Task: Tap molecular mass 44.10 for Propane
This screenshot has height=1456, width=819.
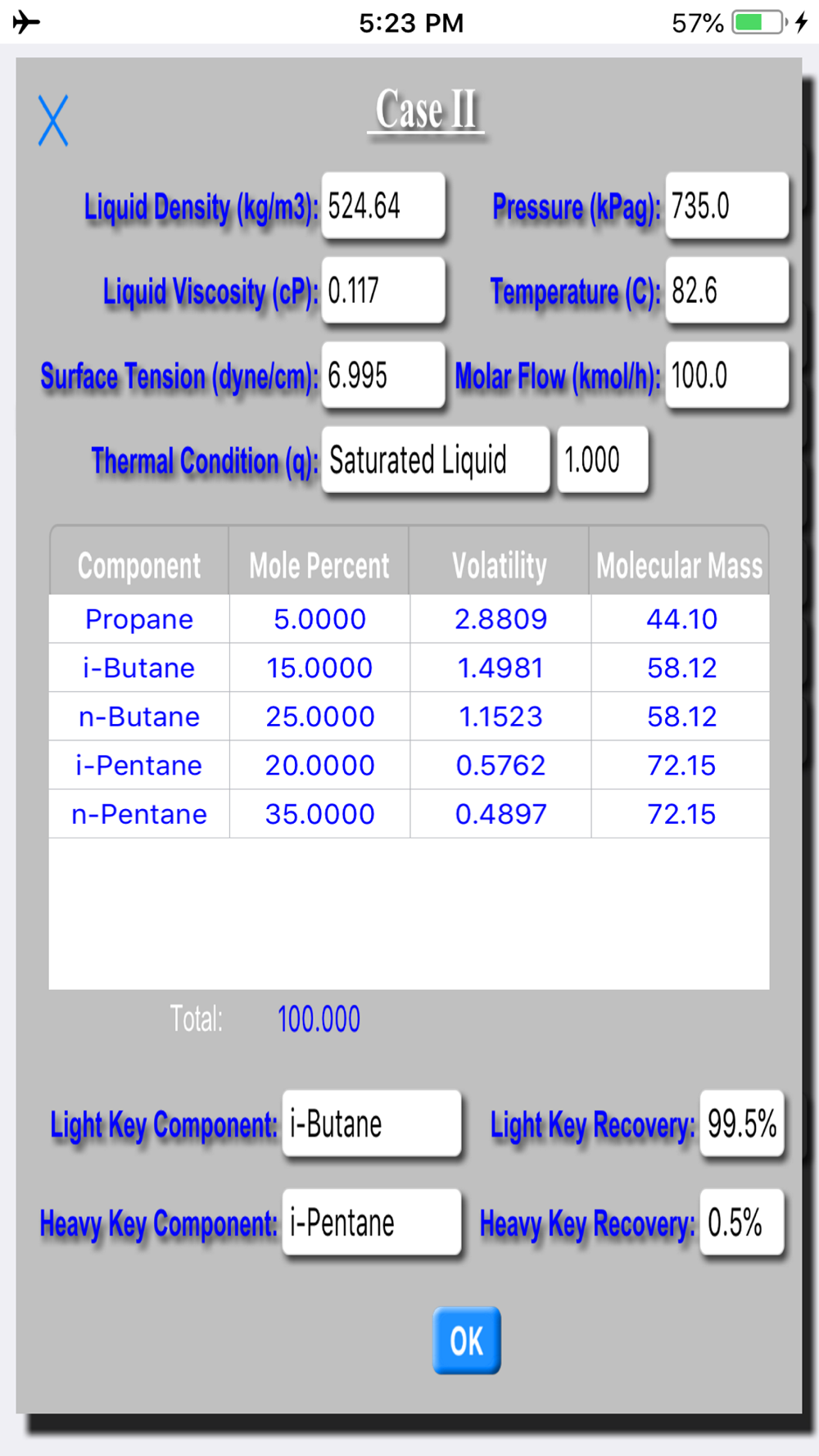Action: pyautogui.click(x=681, y=619)
